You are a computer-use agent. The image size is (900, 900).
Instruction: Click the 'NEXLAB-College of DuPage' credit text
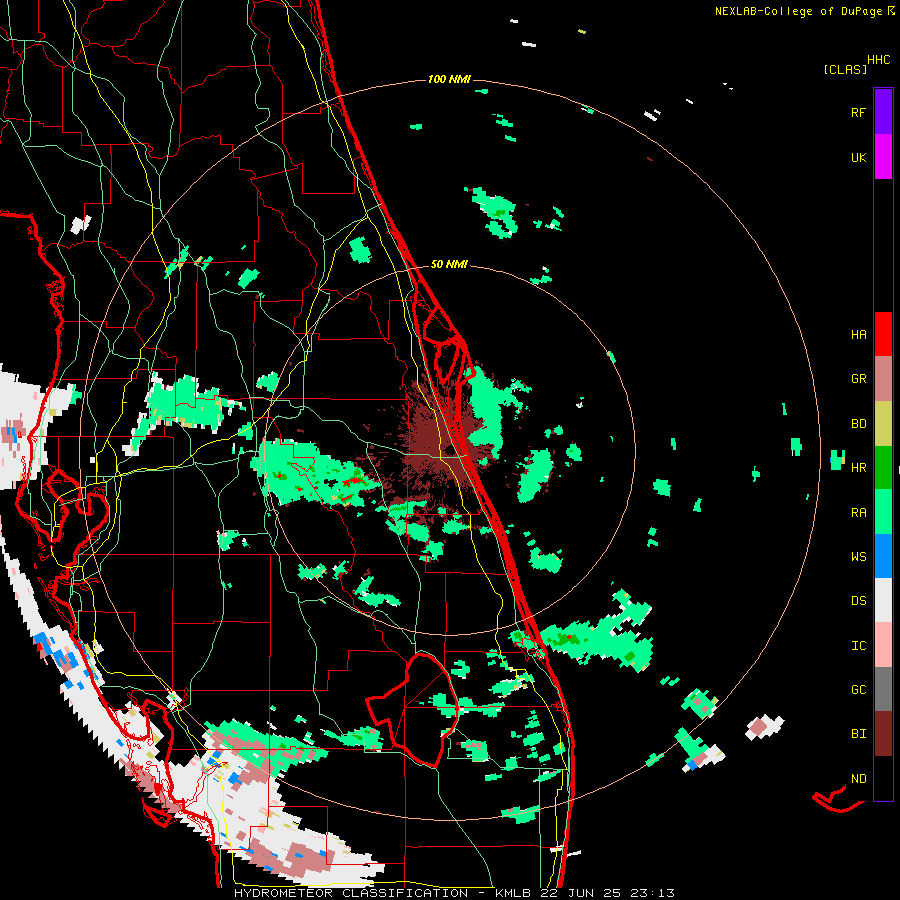coord(798,11)
